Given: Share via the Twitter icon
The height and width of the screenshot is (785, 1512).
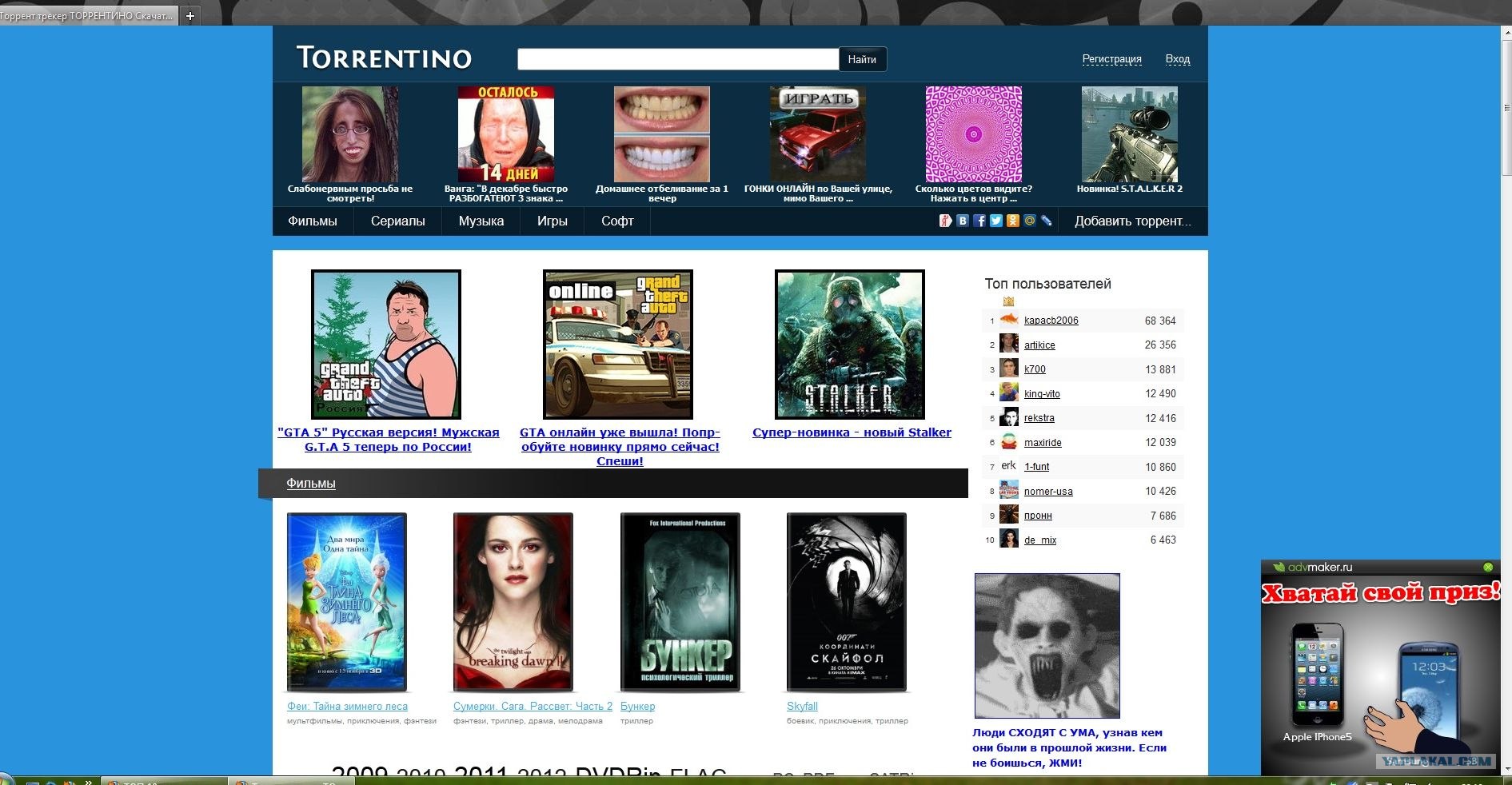Looking at the screenshot, I should (996, 221).
